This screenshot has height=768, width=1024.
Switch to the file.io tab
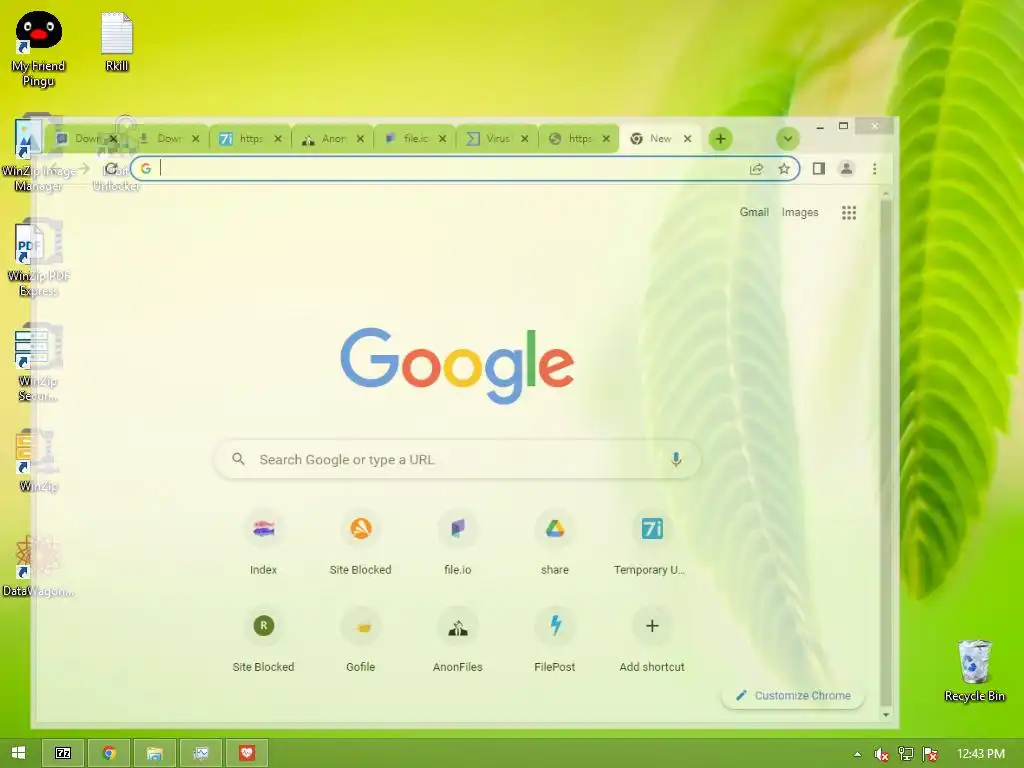[413, 138]
